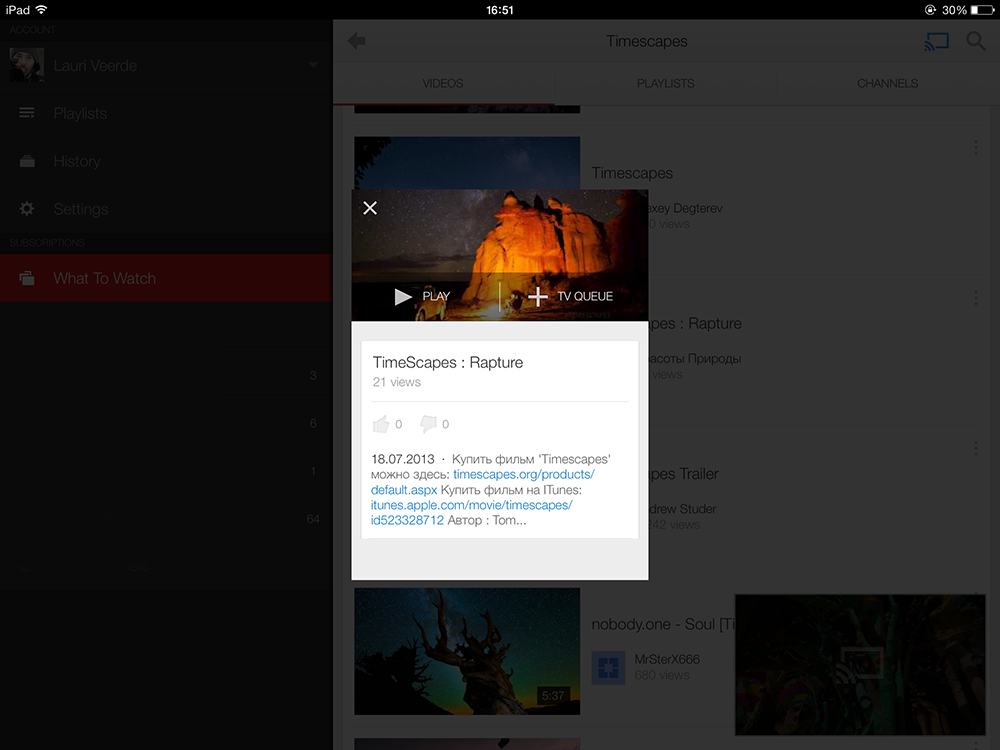Tap the MrSterX666 channel name
The height and width of the screenshot is (750, 1000).
coord(667,659)
